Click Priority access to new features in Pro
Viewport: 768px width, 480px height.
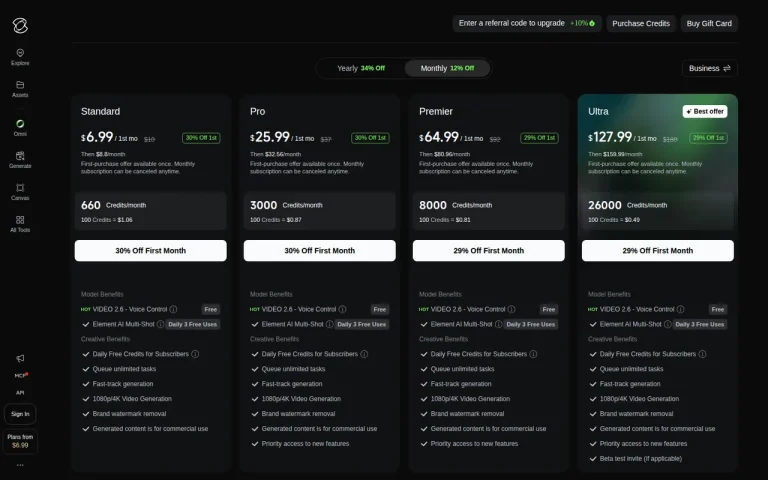coord(305,444)
